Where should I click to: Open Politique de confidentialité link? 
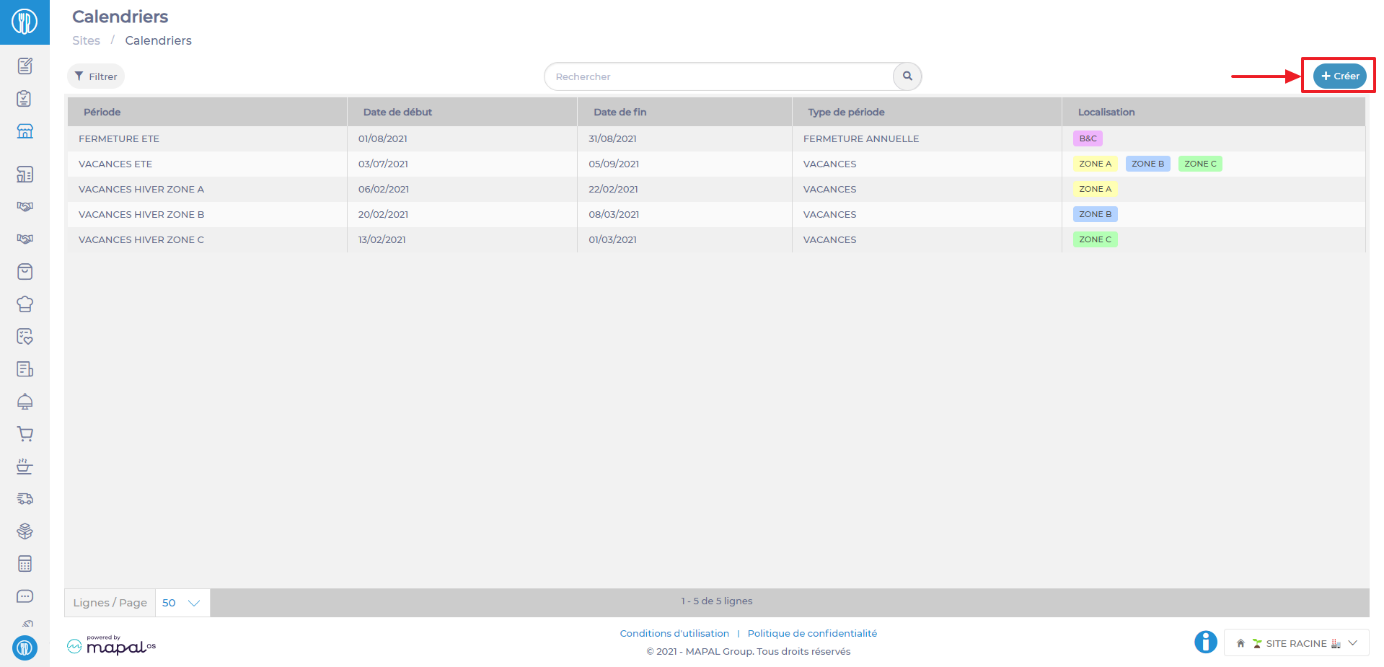click(812, 634)
